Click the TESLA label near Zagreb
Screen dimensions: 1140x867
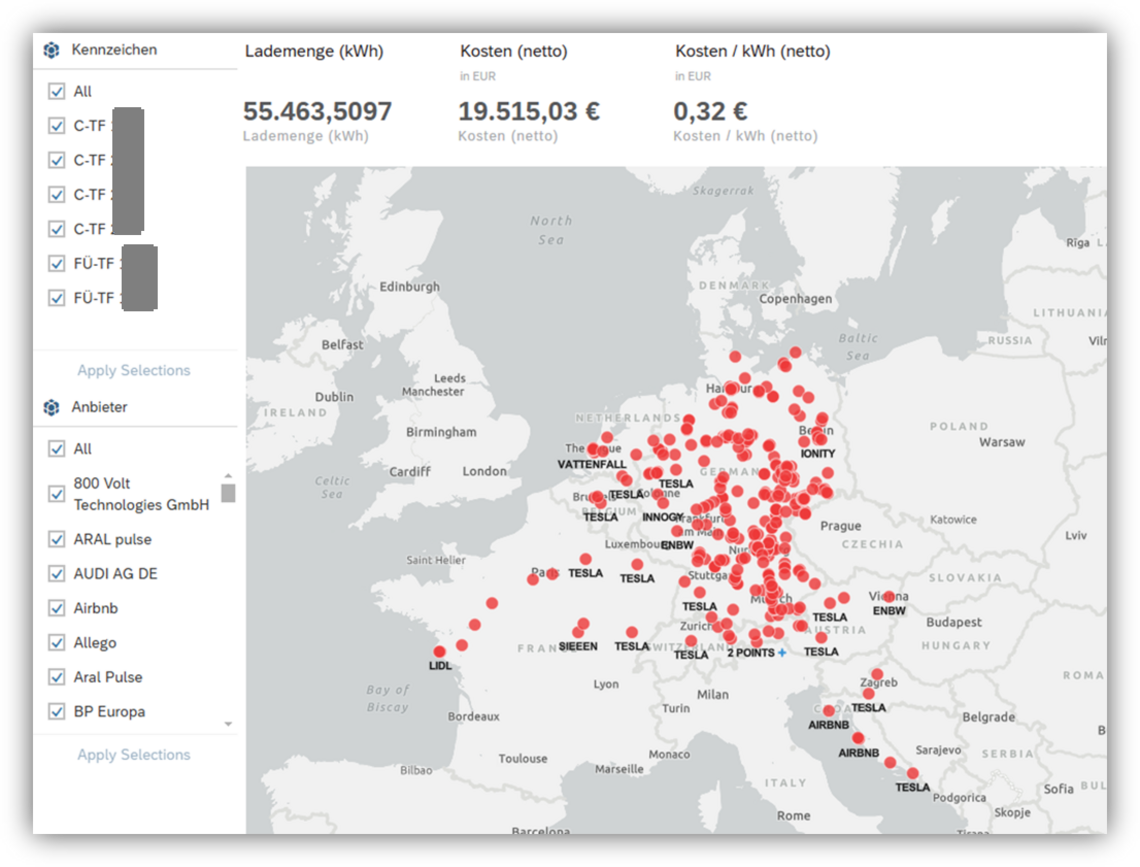point(869,707)
